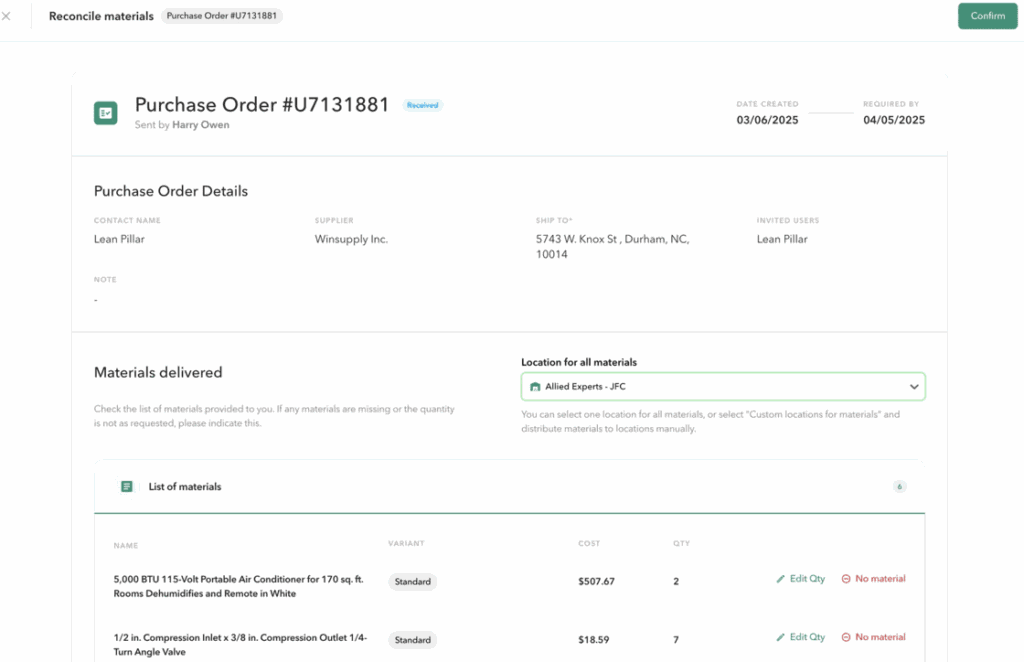Click the ship-to address 5743 W. Knox St
This screenshot has height=662, width=1024.
click(613, 247)
